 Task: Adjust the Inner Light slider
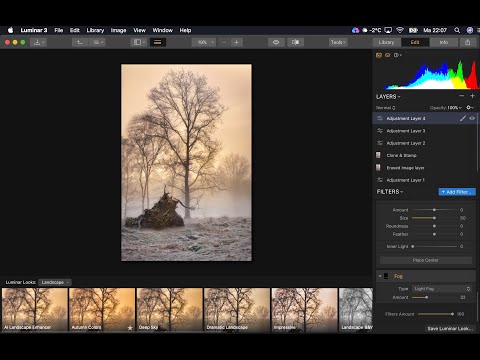click(434, 247)
